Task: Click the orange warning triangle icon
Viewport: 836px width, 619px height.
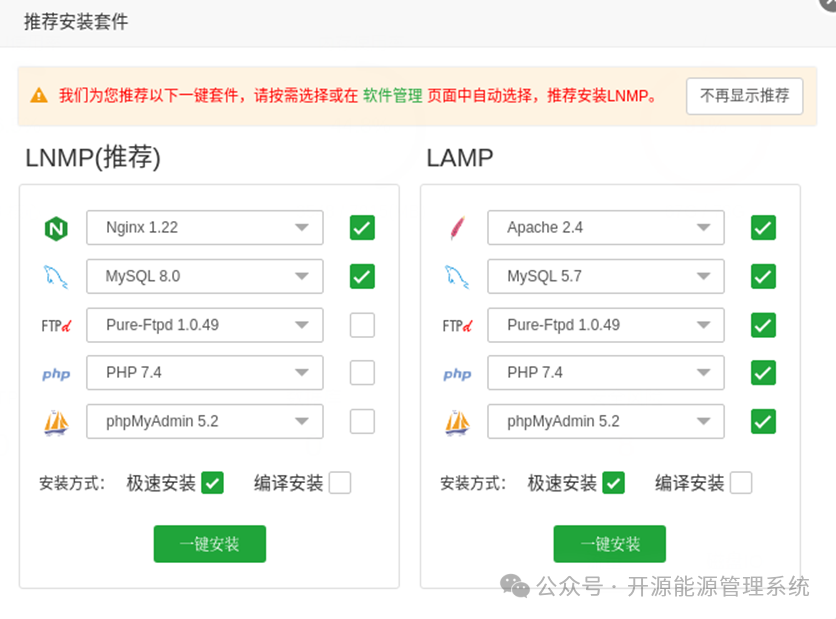Action: point(39,96)
